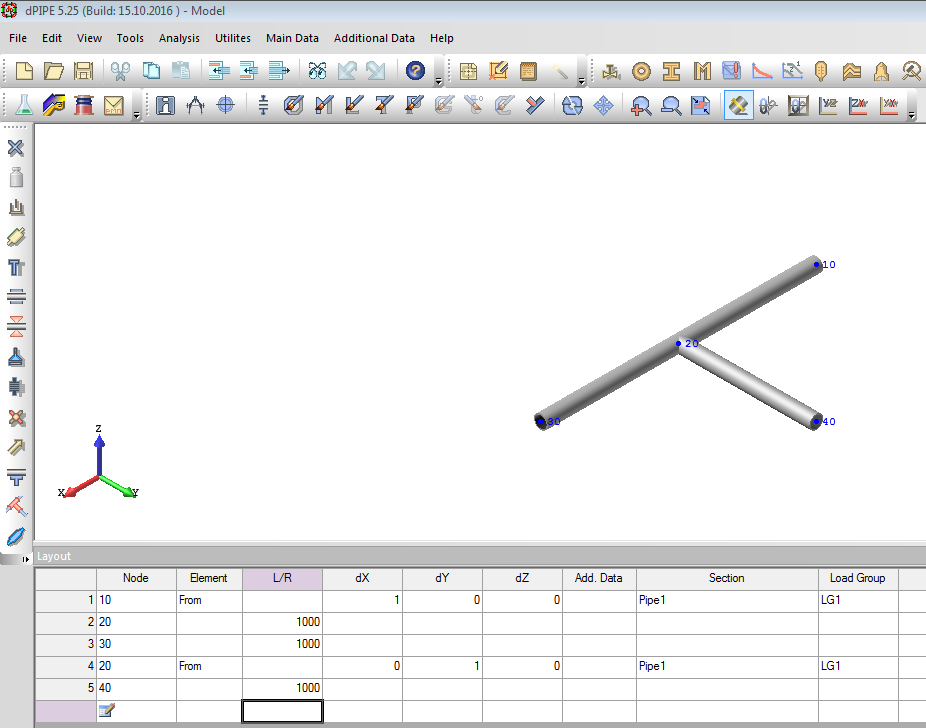
Task: Click the empty L/R cell in the new row
Action: coord(282,710)
